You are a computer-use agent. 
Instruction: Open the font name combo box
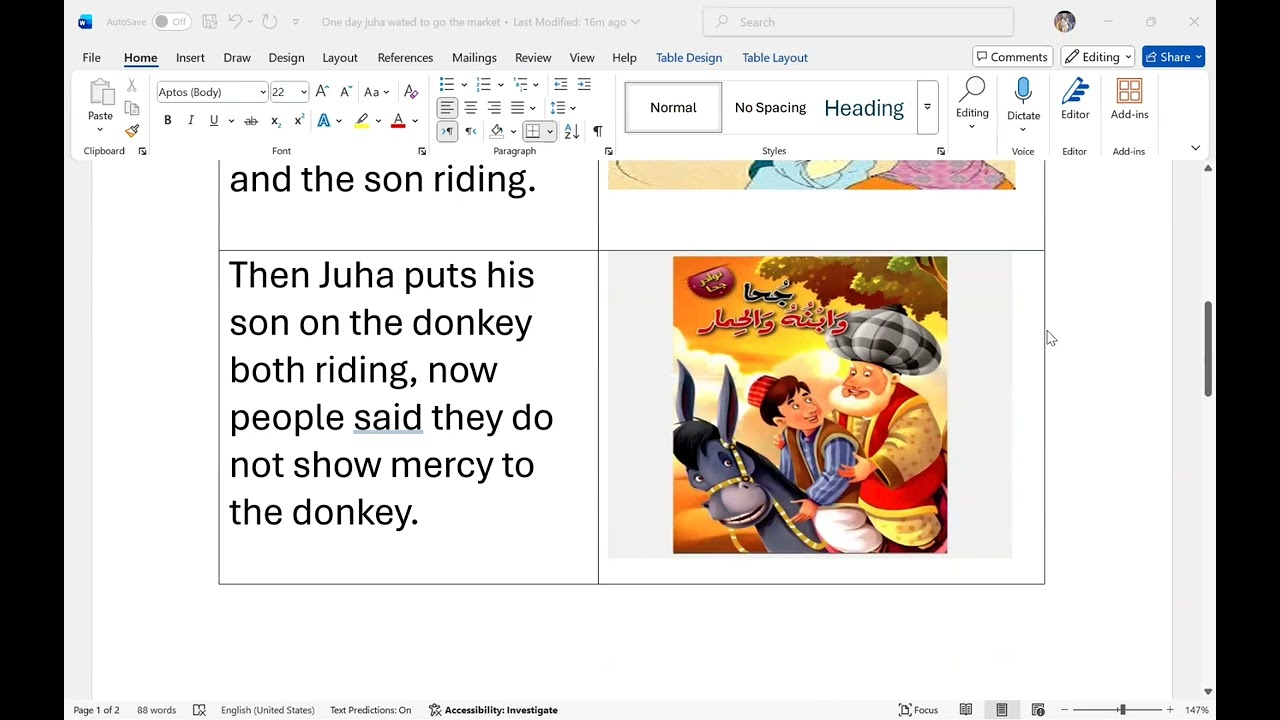[x=212, y=92]
